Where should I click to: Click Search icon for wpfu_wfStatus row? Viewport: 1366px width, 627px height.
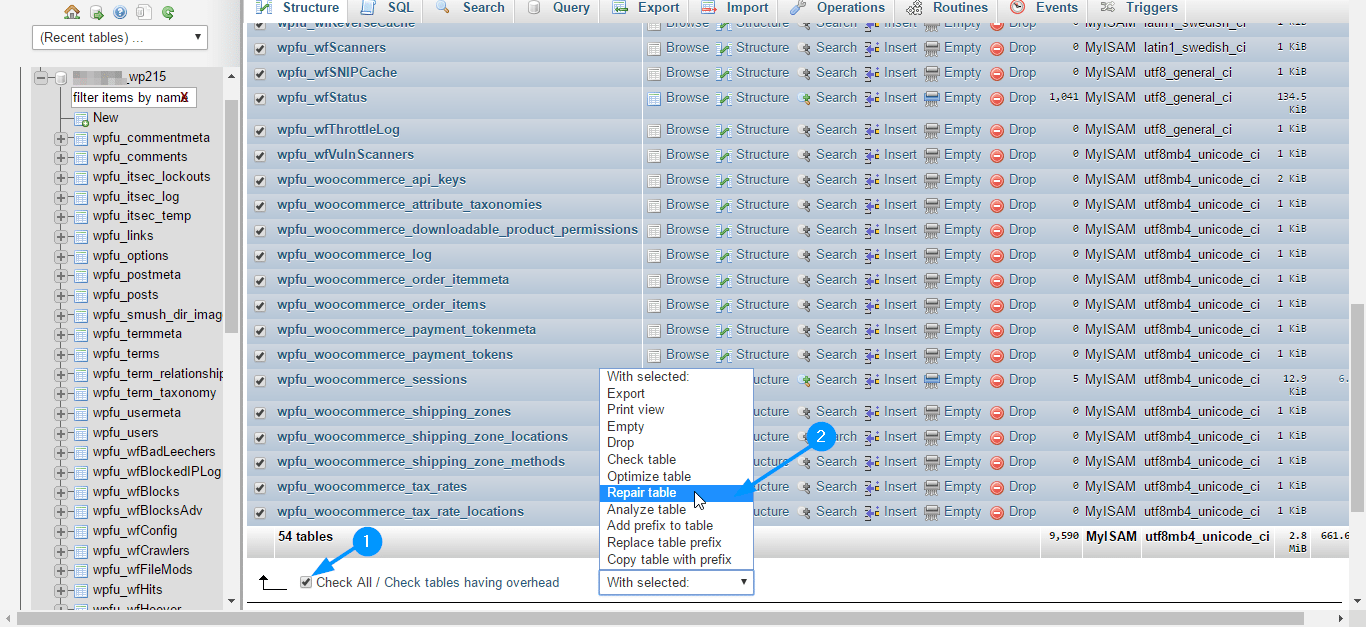tap(805, 98)
